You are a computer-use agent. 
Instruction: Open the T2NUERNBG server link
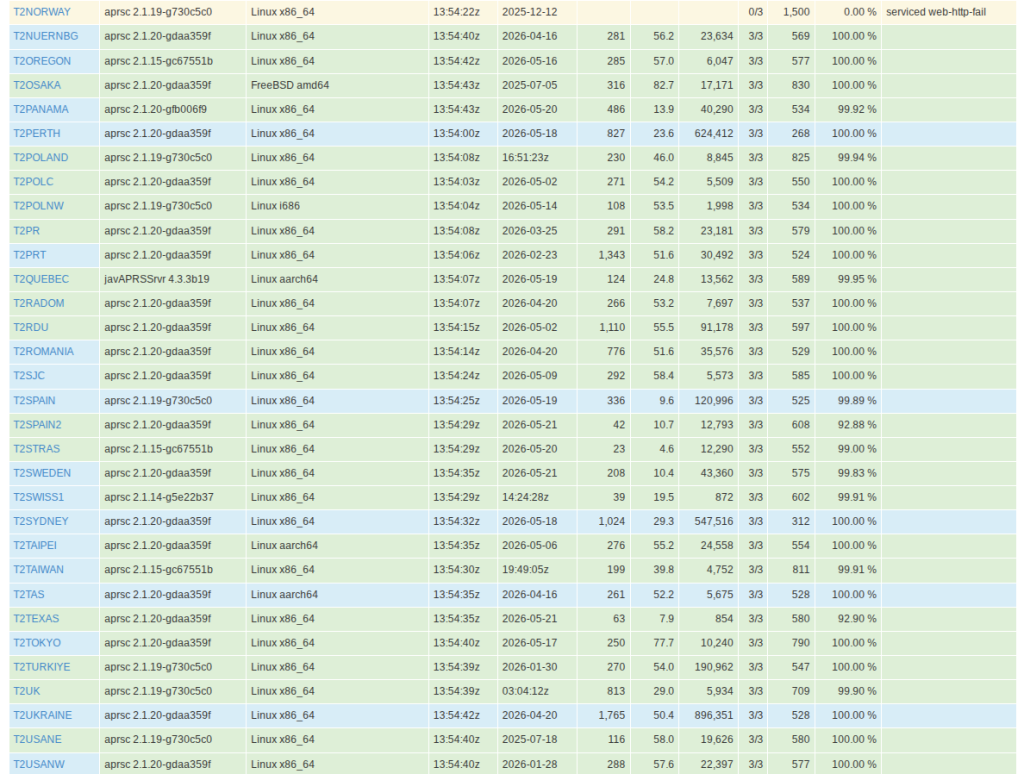pyautogui.click(x=46, y=36)
